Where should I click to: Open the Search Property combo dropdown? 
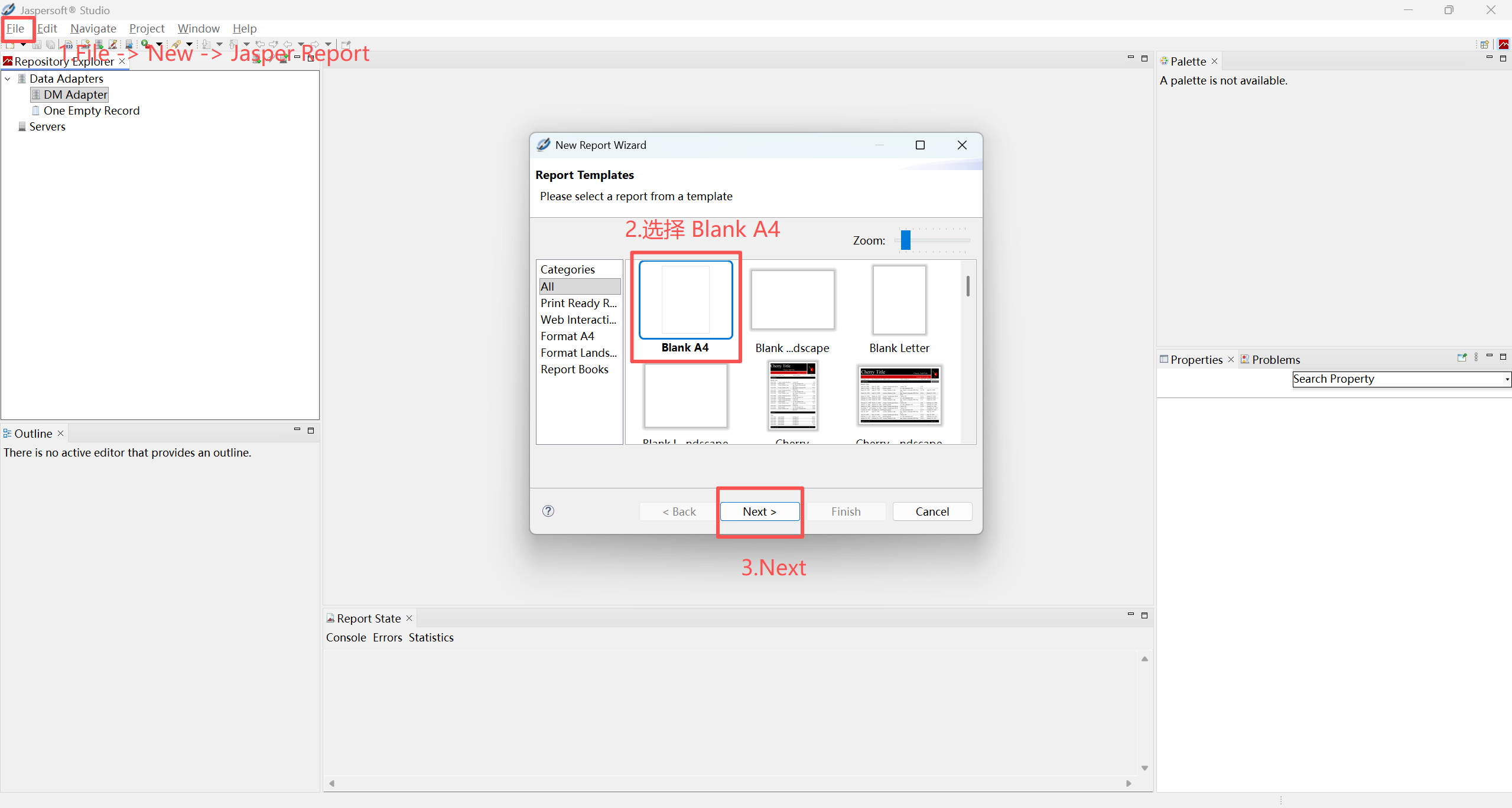click(1507, 379)
